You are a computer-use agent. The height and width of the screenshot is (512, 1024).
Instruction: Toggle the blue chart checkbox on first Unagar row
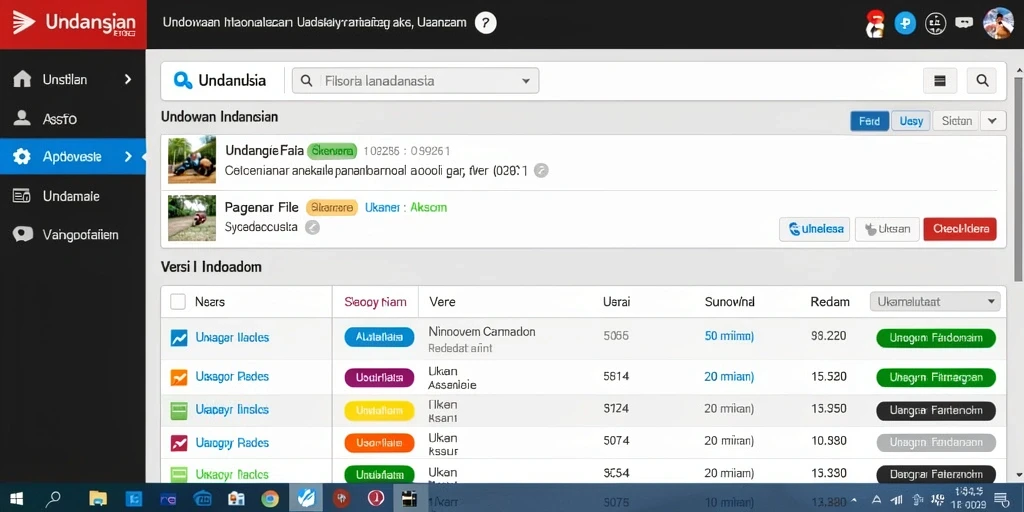(178, 338)
